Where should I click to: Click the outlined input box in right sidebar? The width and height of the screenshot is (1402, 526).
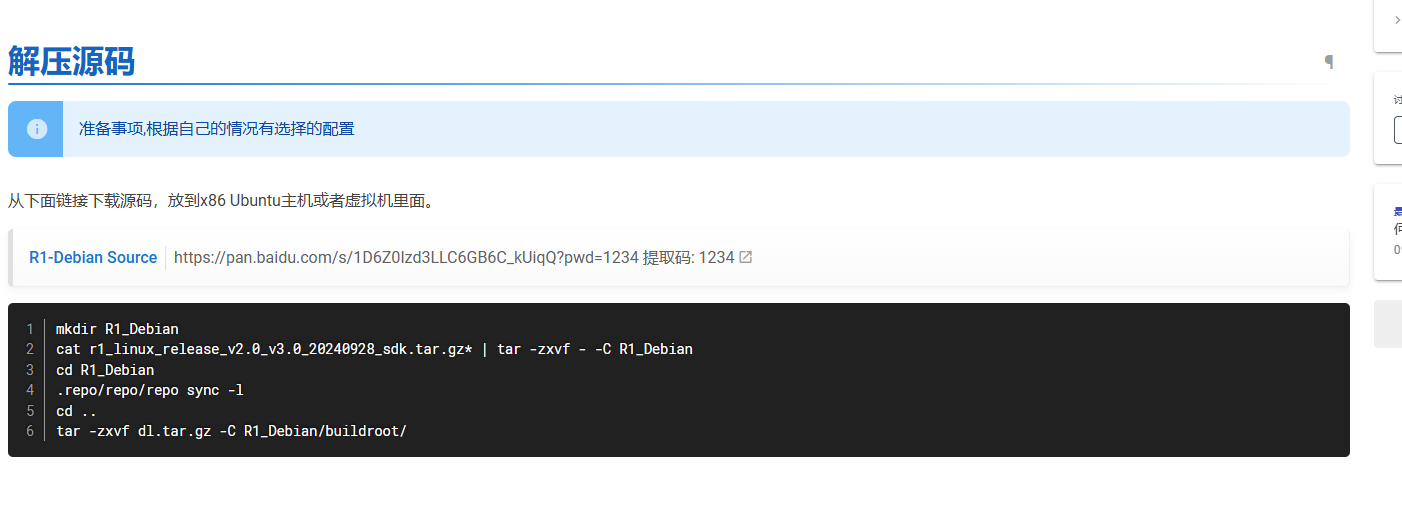(1398, 130)
